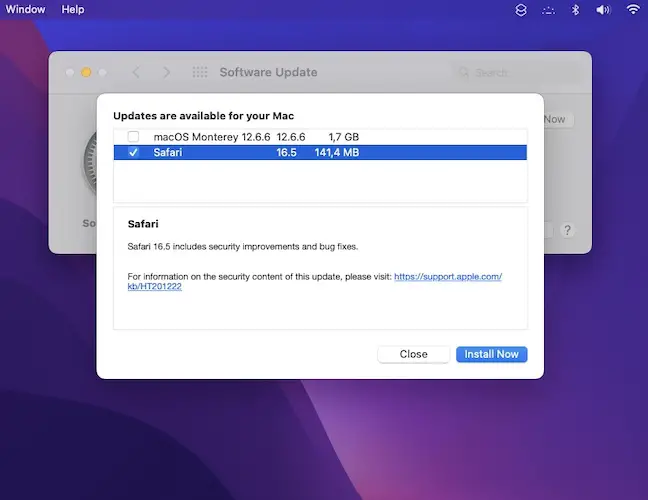The height and width of the screenshot is (500, 648).
Task: Click the Wi-Fi icon in the menu bar
Action: click(x=632, y=9)
